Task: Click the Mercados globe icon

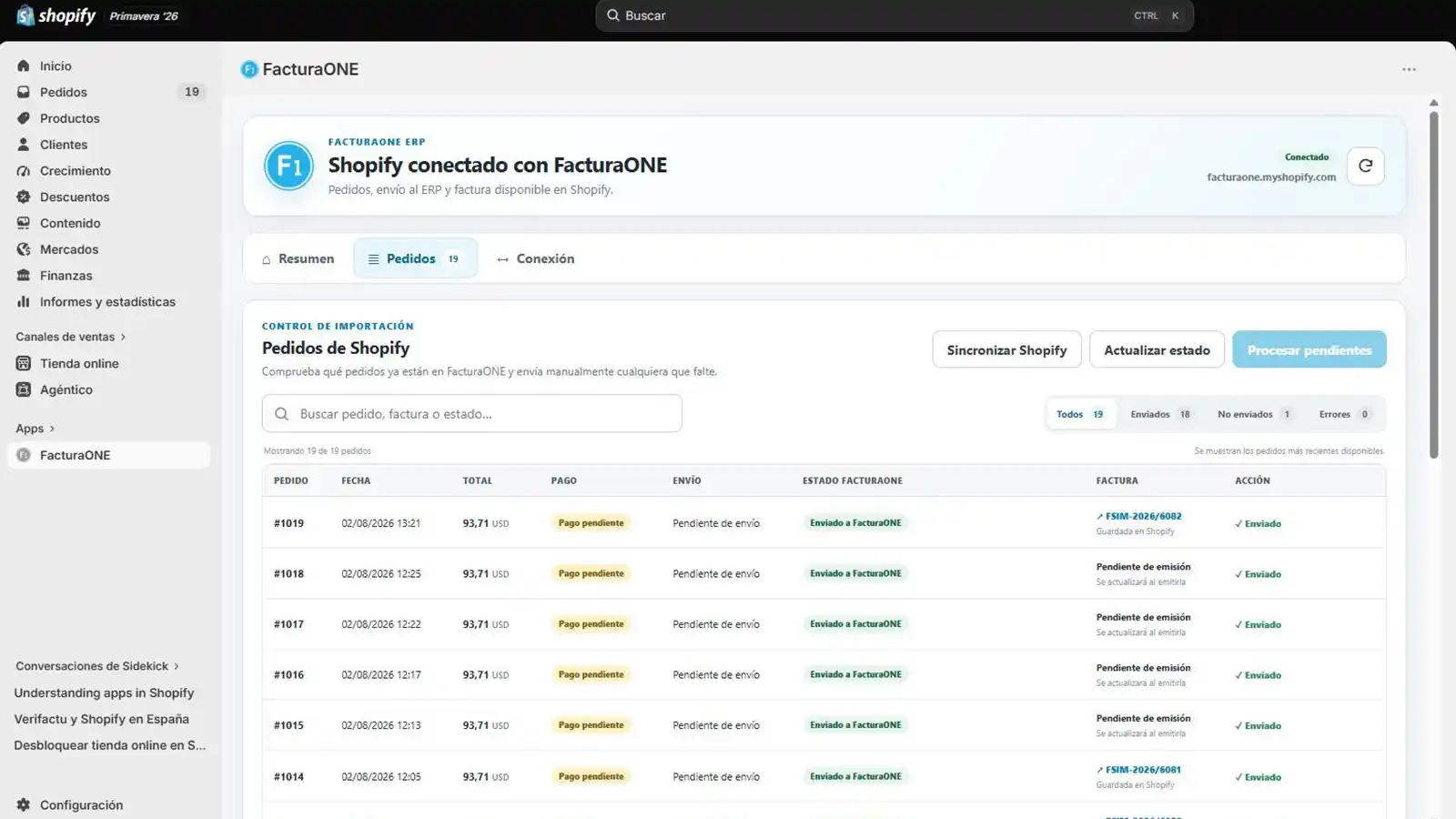Action: 24,249
